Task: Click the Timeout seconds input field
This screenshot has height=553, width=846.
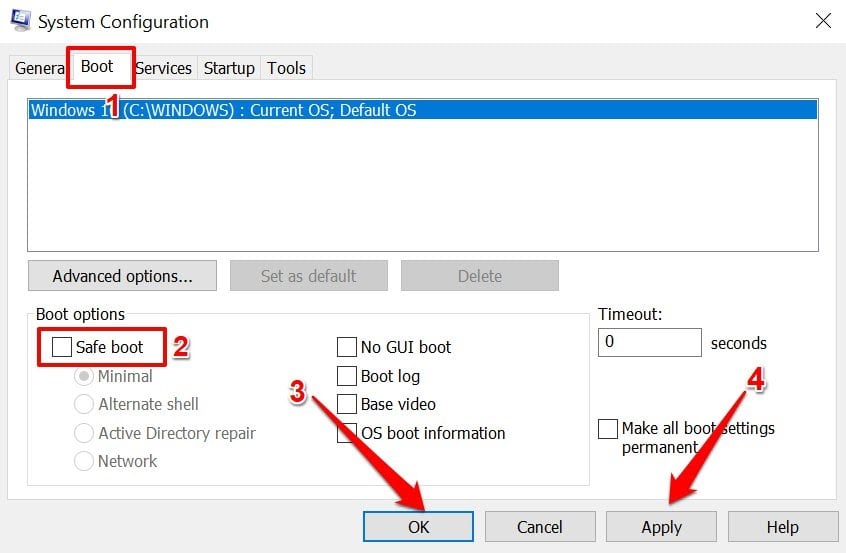Action: [650, 342]
